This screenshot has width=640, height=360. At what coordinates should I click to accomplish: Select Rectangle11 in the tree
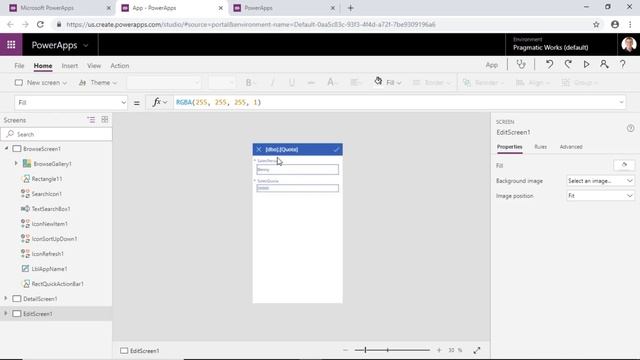pos(47,179)
